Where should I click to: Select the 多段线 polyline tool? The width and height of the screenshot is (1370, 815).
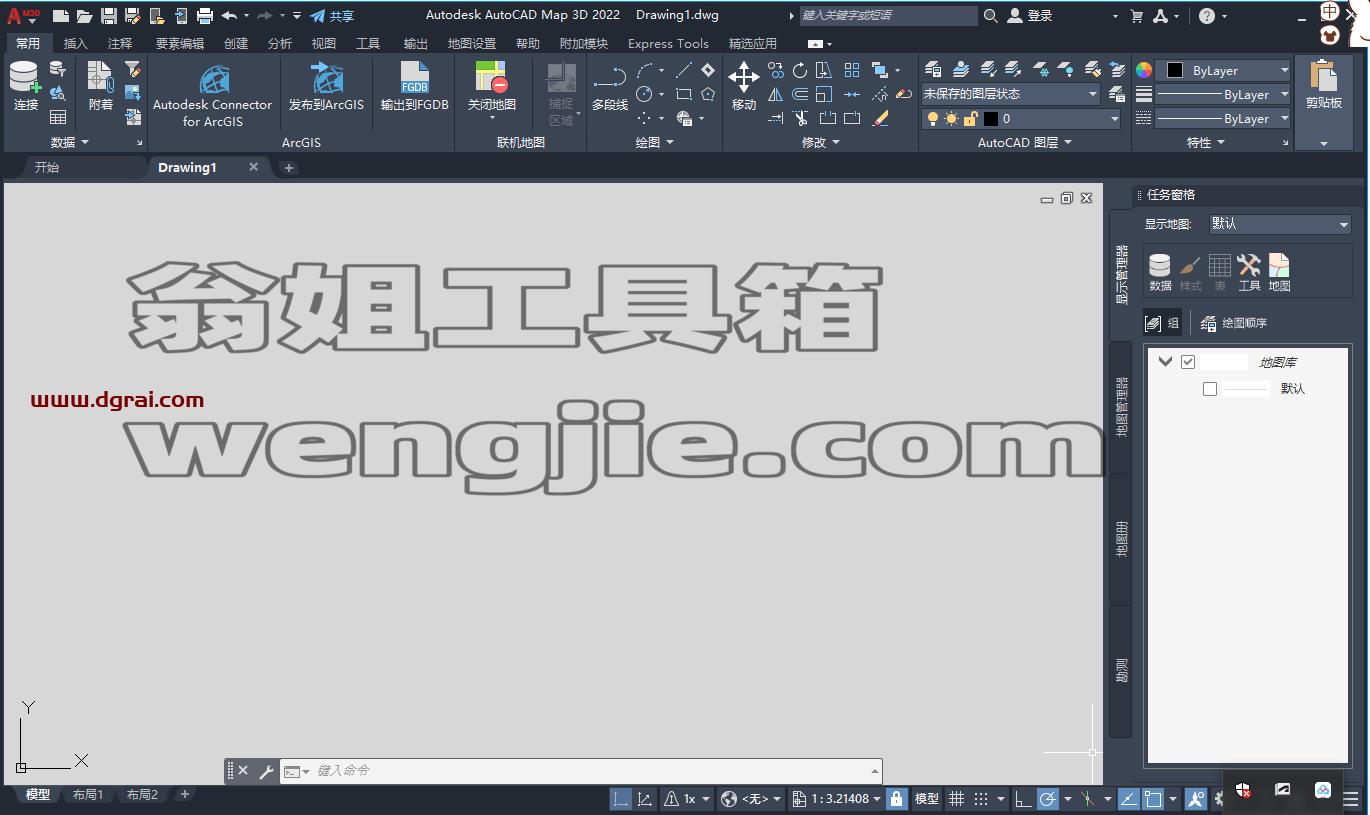coord(610,86)
